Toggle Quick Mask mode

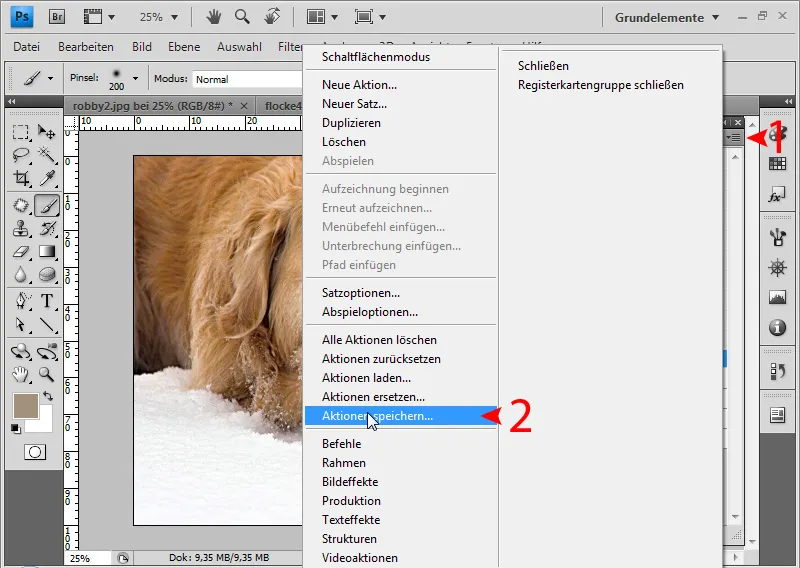point(35,452)
